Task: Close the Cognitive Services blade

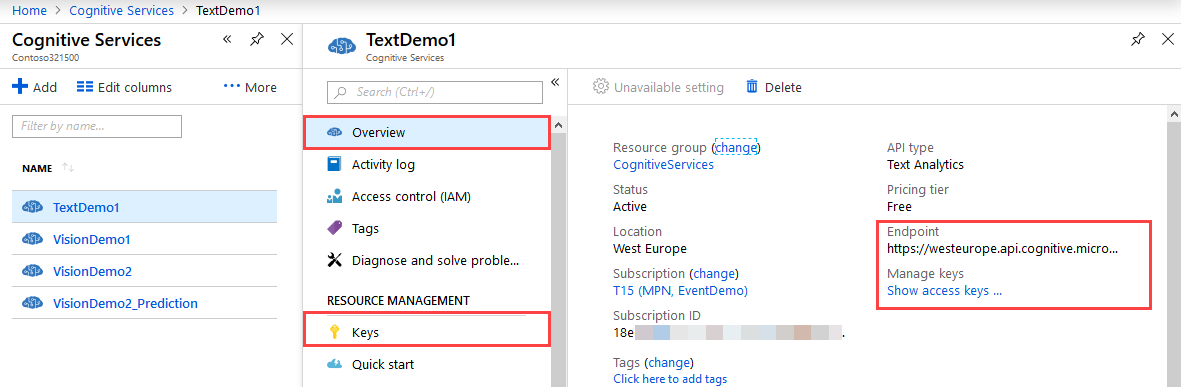Action: tap(287, 40)
